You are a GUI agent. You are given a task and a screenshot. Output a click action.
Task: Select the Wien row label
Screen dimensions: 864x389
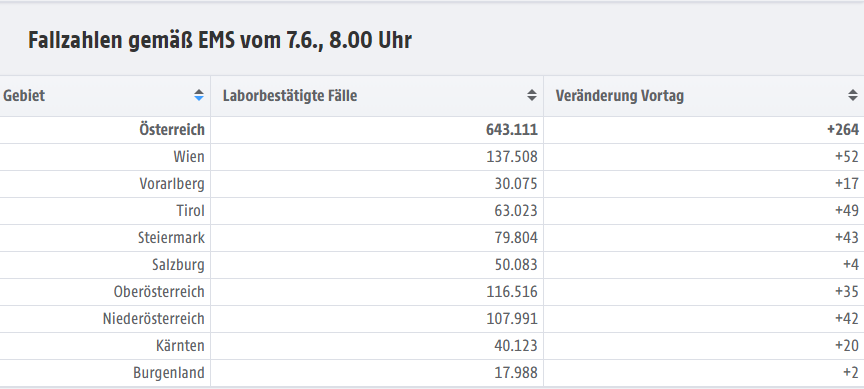(189, 156)
